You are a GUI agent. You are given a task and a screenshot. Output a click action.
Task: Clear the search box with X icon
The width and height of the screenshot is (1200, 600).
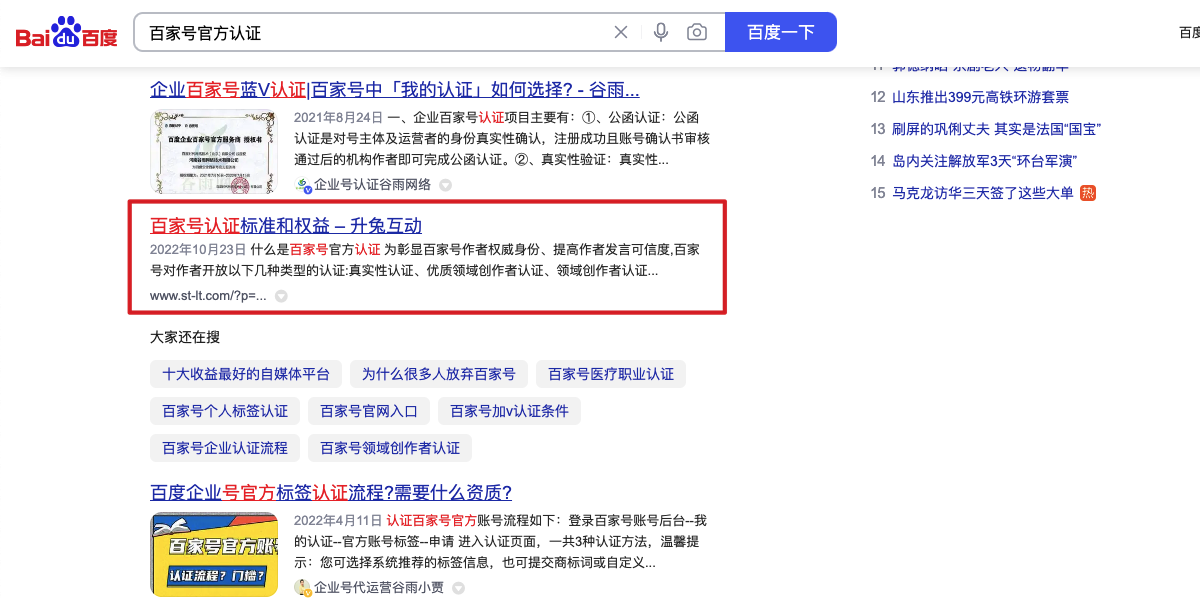pos(621,33)
